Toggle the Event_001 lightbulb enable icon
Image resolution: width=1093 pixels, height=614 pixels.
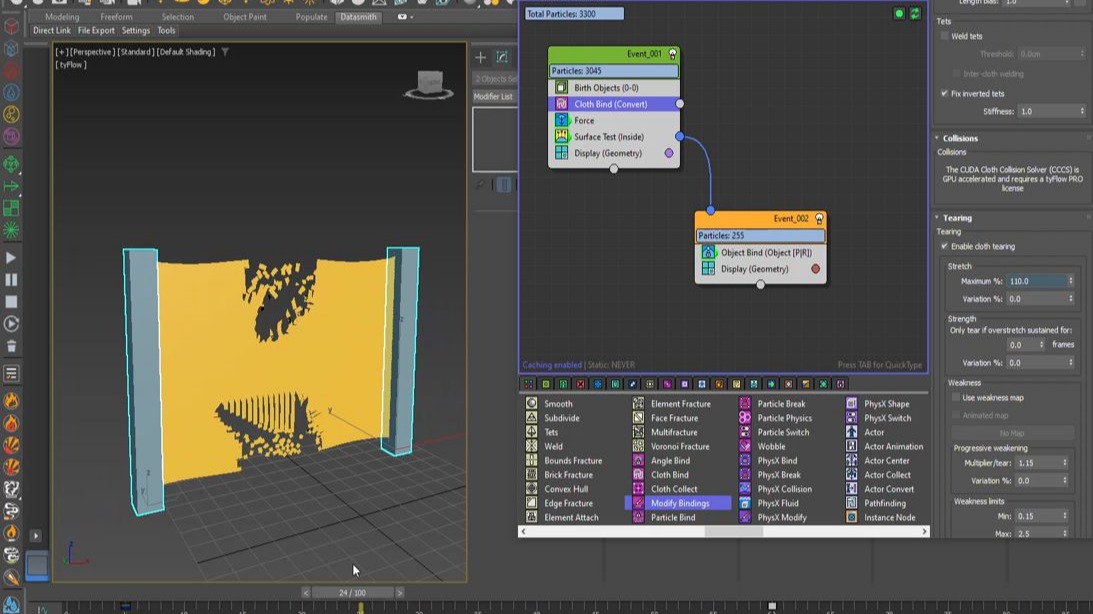coord(672,54)
